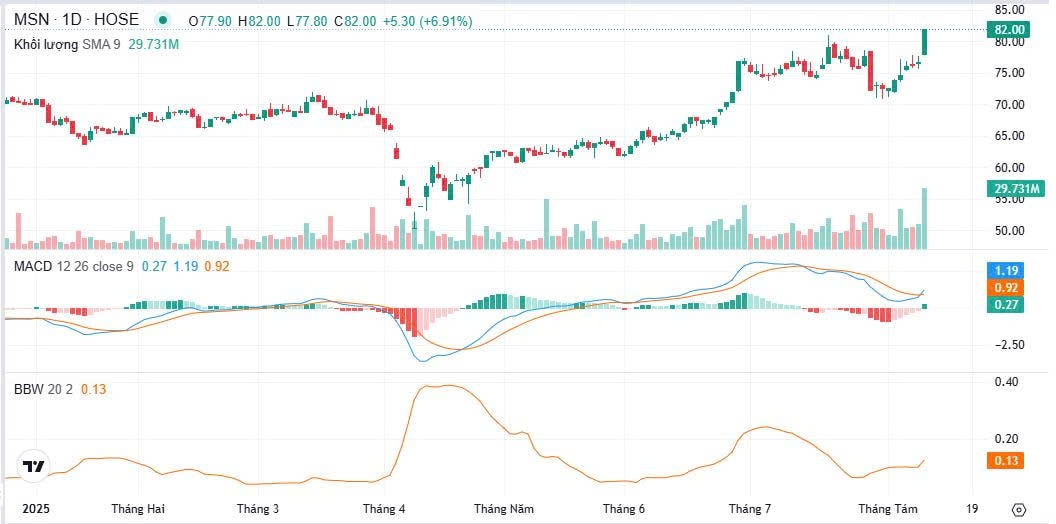Click the C82.00 close value in header
Image resolution: width=1056 pixels, height=524 pixels.
click(x=355, y=22)
